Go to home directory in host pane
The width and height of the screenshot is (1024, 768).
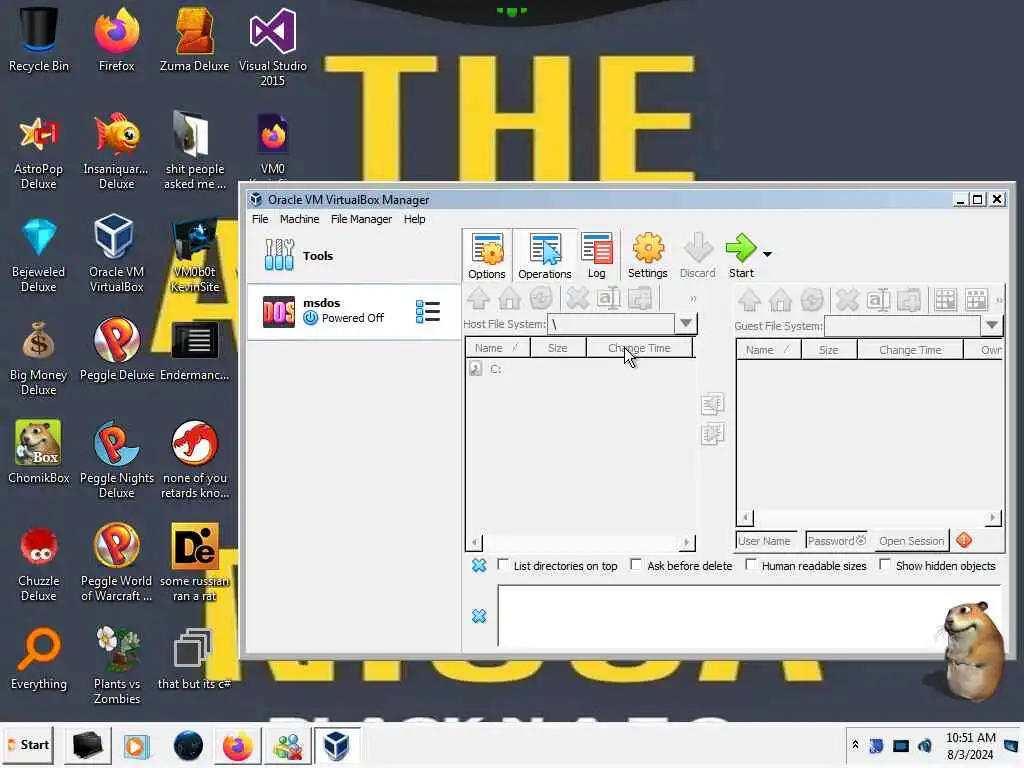[510, 299]
